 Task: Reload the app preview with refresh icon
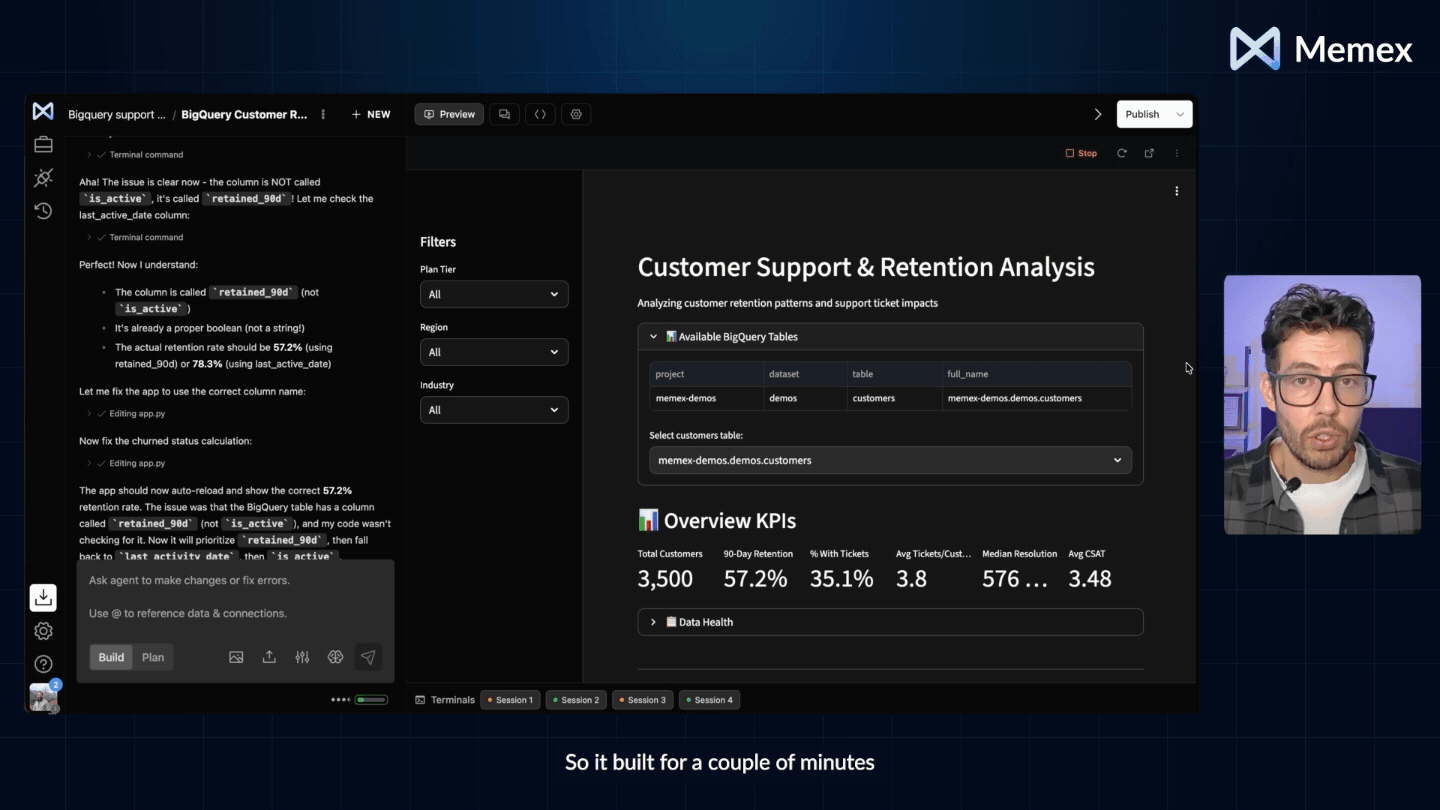click(x=1121, y=153)
